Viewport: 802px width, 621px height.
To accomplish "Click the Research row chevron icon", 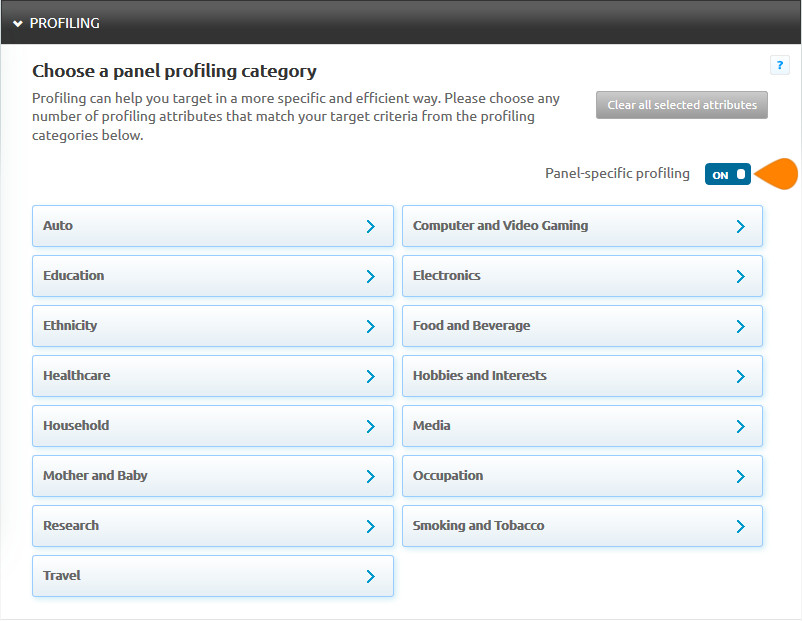I will [x=370, y=526].
